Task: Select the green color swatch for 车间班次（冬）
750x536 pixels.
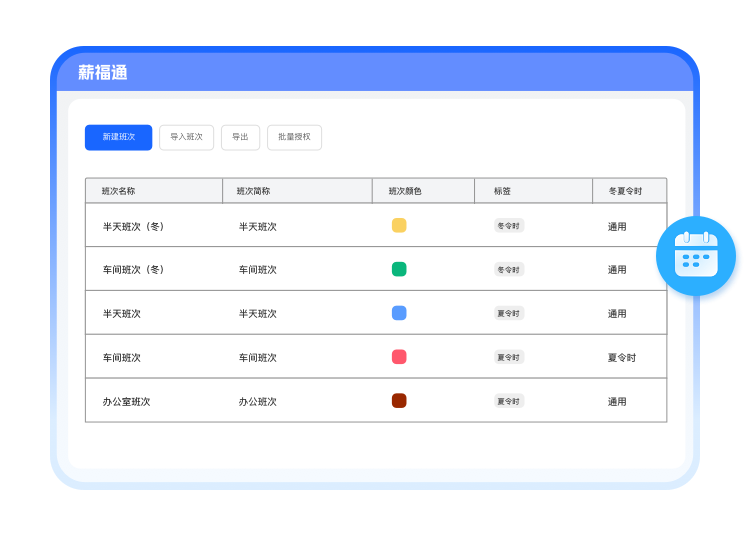Action: 399,269
